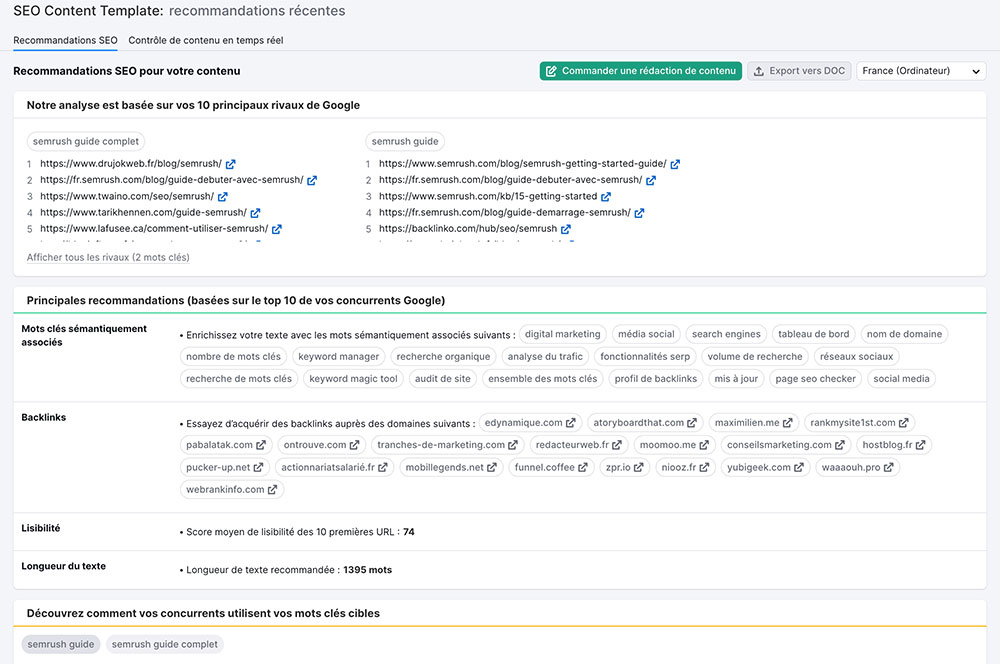Open external icon next to lafusee.ca comment-utiliser-semrush
Screen dimensions: 1000x664
click(x=277, y=229)
